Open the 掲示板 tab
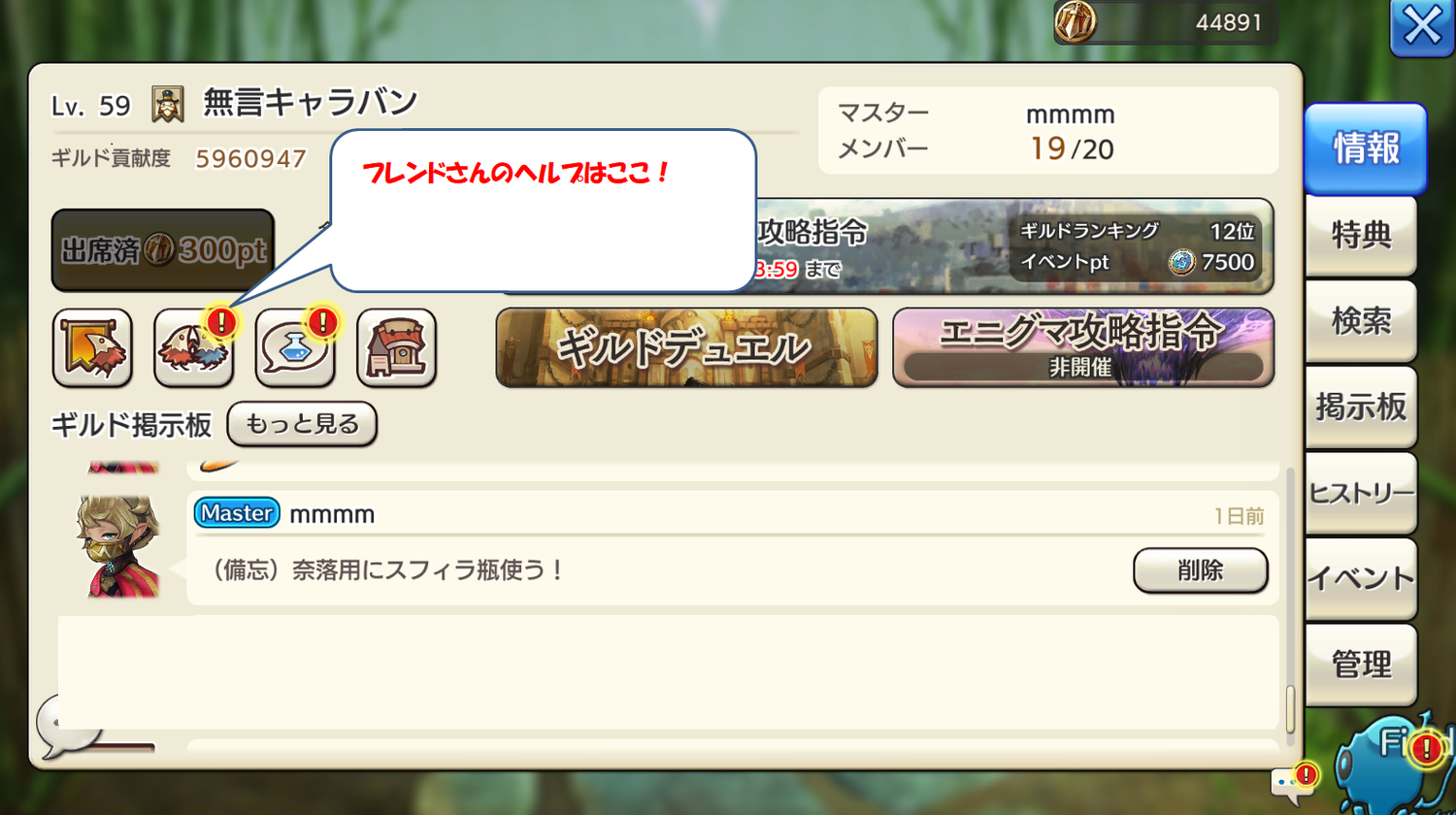The height and width of the screenshot is (815, 1456). pos(1361,407)
